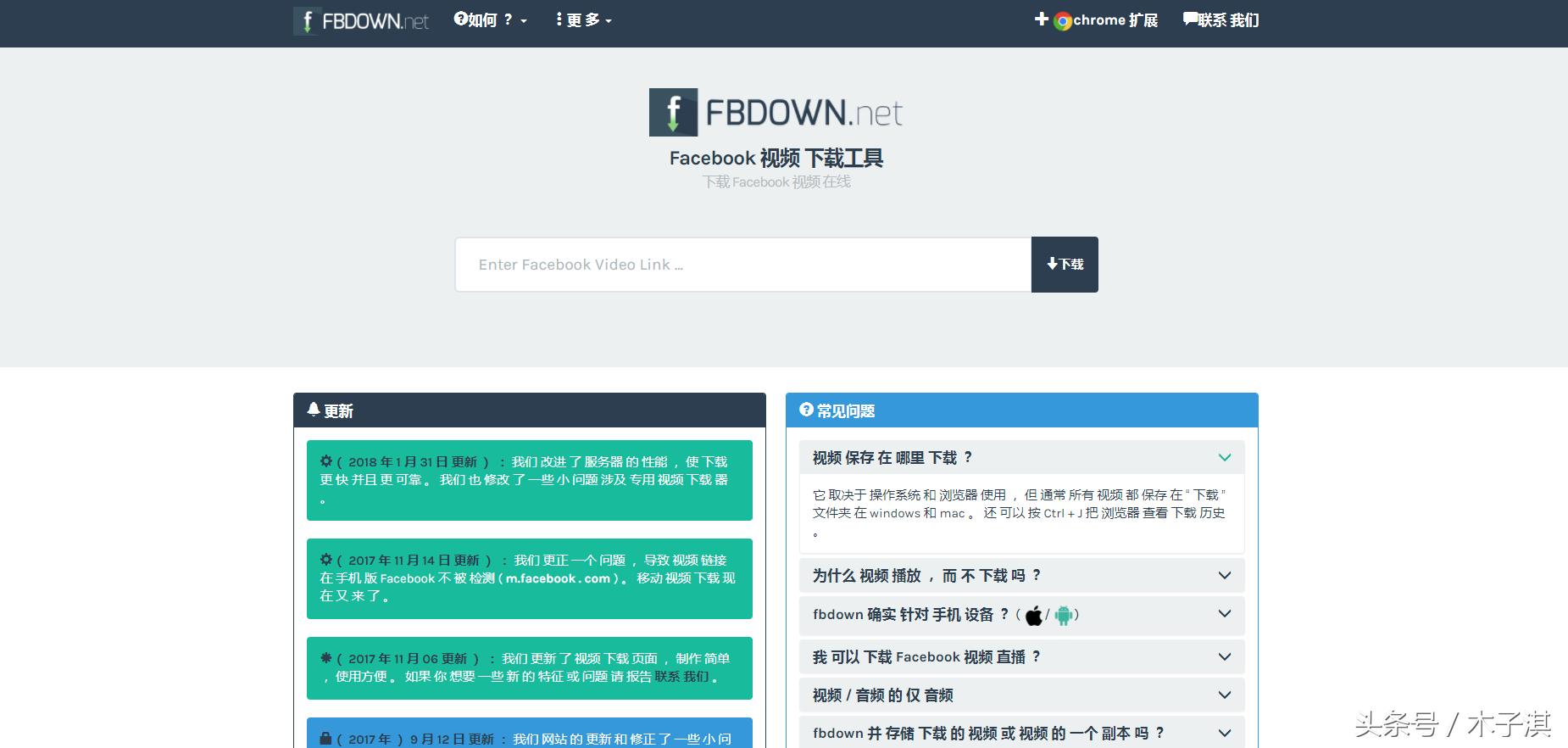Click the 下载 Facebook 视频在线 subtitle
The height and width of the screenshot is (748, 1568).
[x=776, y=182]
